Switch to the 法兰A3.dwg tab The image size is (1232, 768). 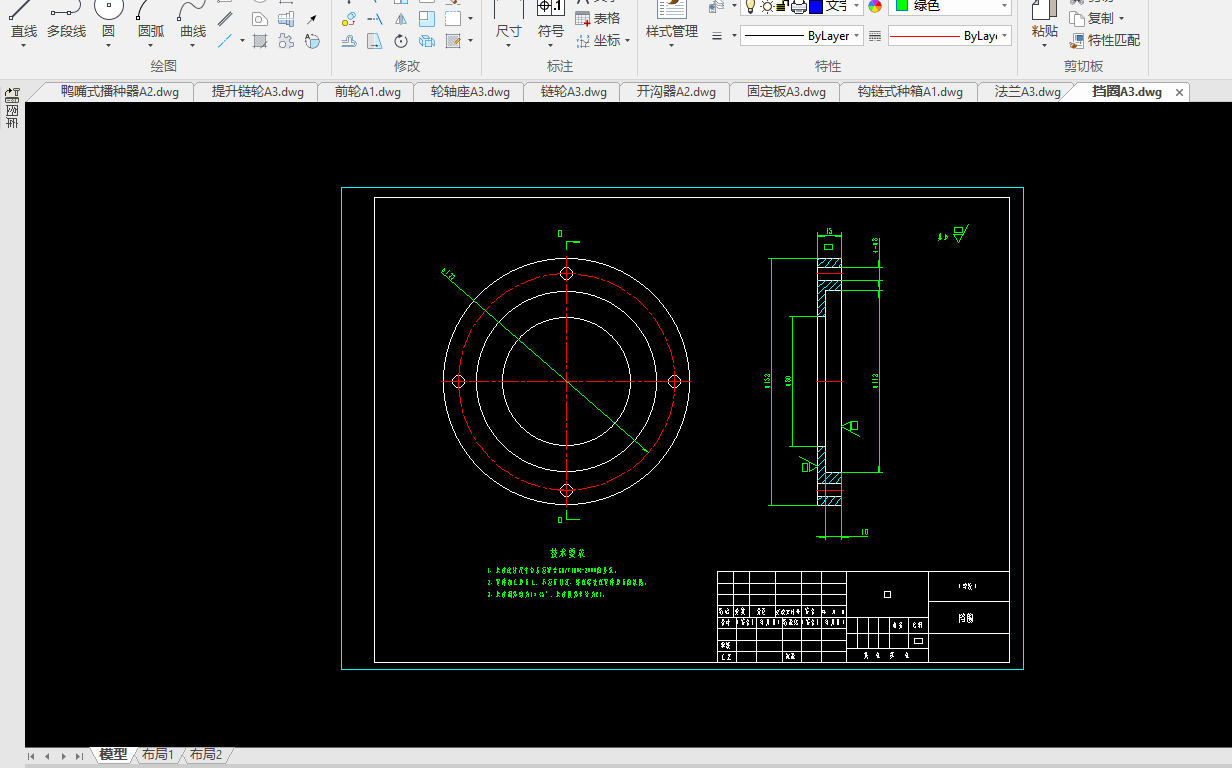point(1027,92)
